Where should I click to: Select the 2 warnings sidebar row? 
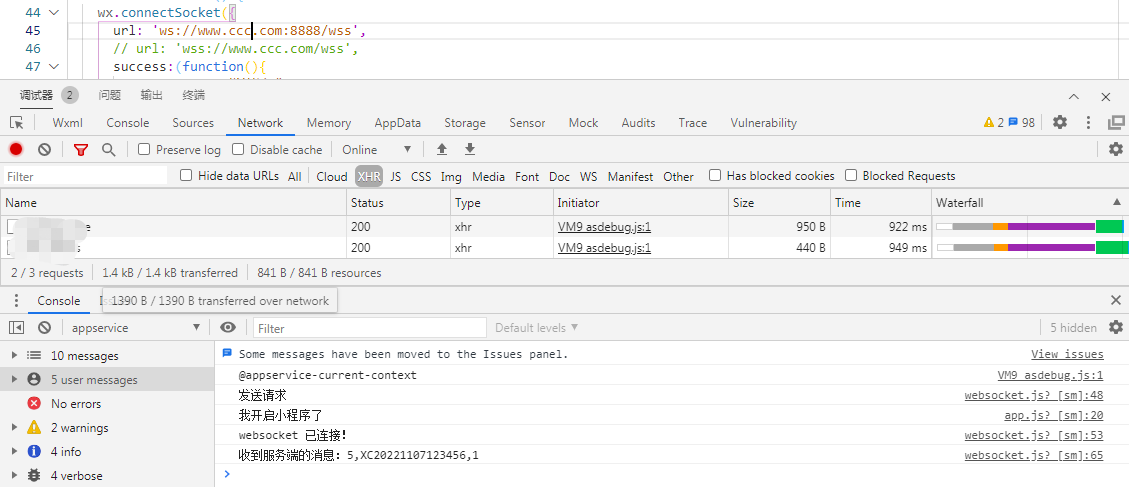(x=108, y=427)
